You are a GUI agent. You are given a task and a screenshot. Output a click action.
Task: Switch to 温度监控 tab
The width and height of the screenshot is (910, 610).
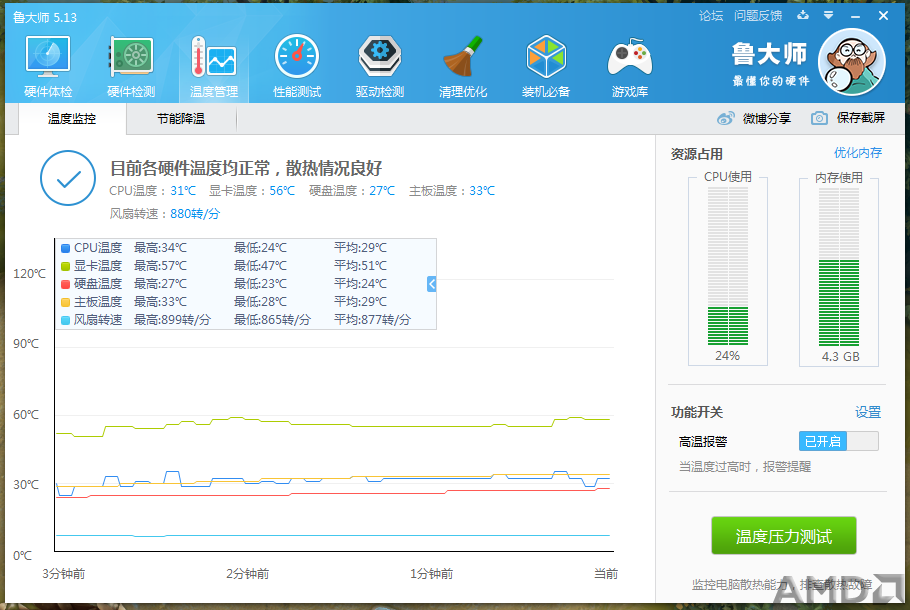coord(72,119)
